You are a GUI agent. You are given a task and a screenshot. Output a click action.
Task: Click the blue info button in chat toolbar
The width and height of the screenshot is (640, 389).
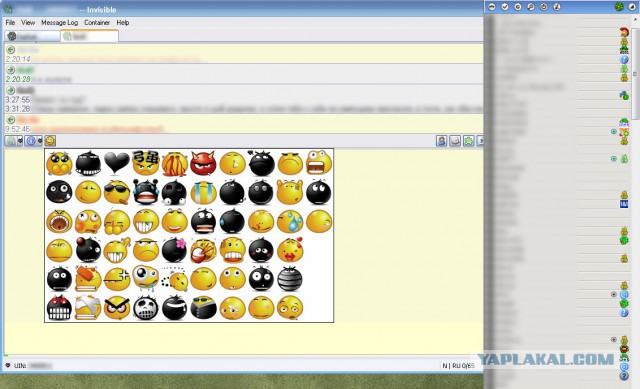31,141
